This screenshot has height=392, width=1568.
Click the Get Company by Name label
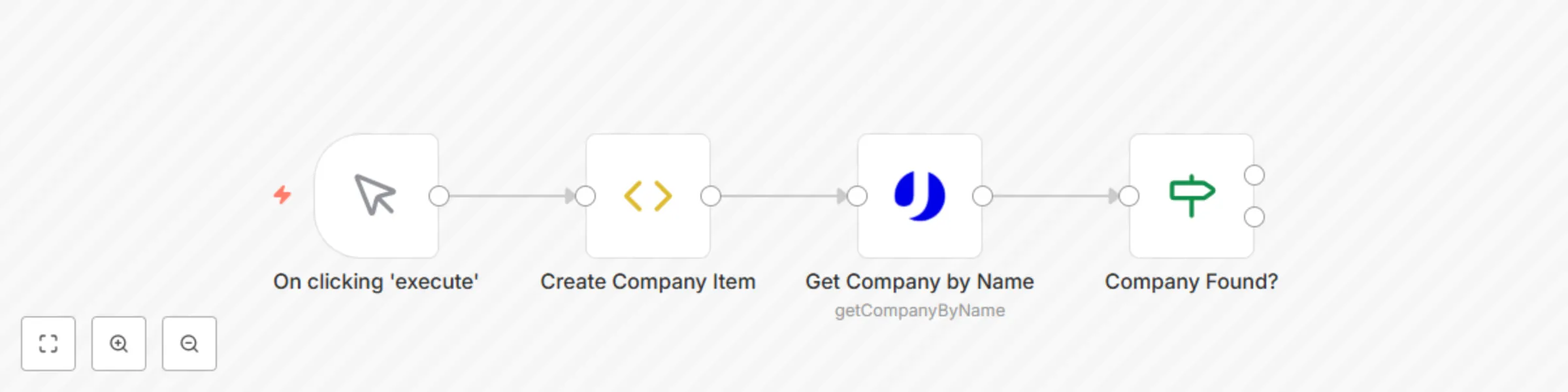(920, 282)
